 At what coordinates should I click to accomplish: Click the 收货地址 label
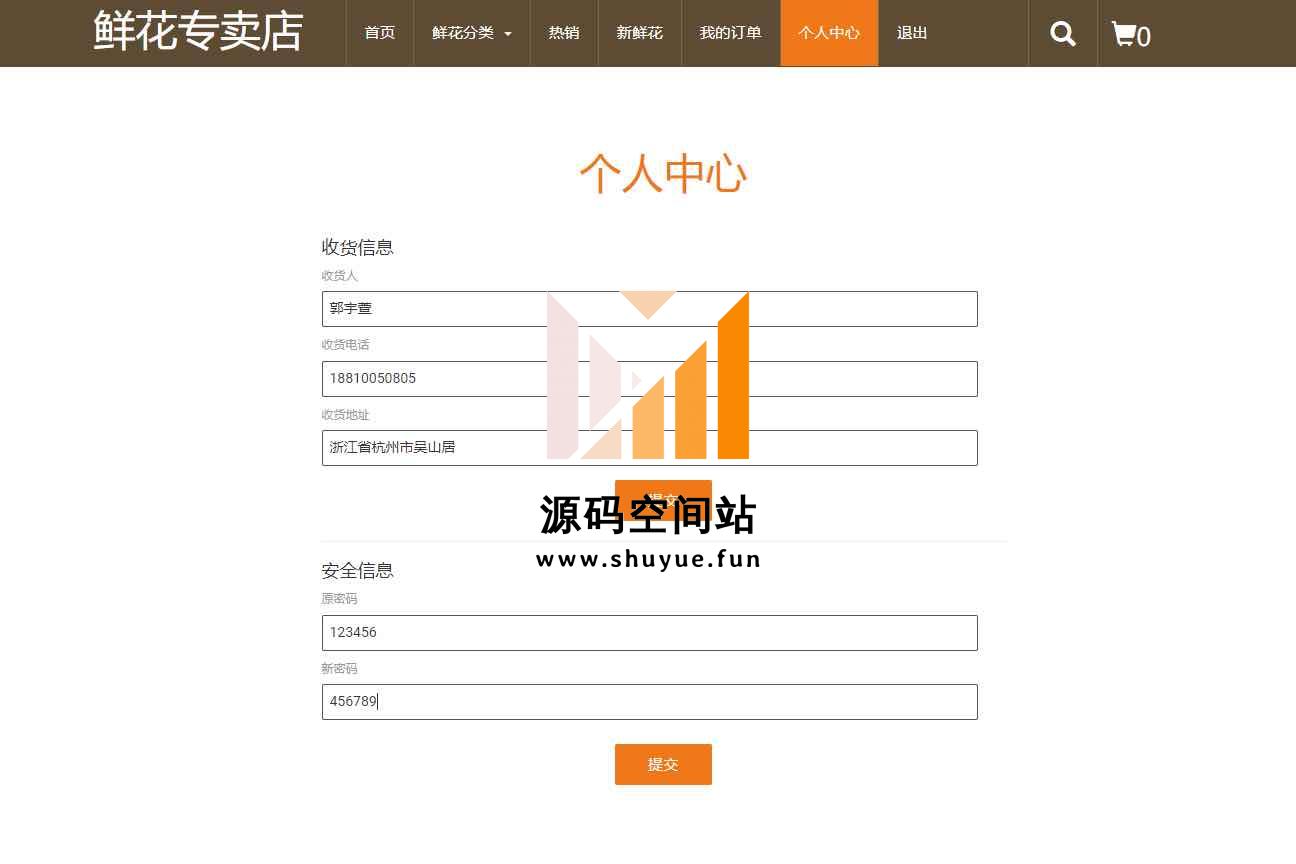click(x=345, y=415)
